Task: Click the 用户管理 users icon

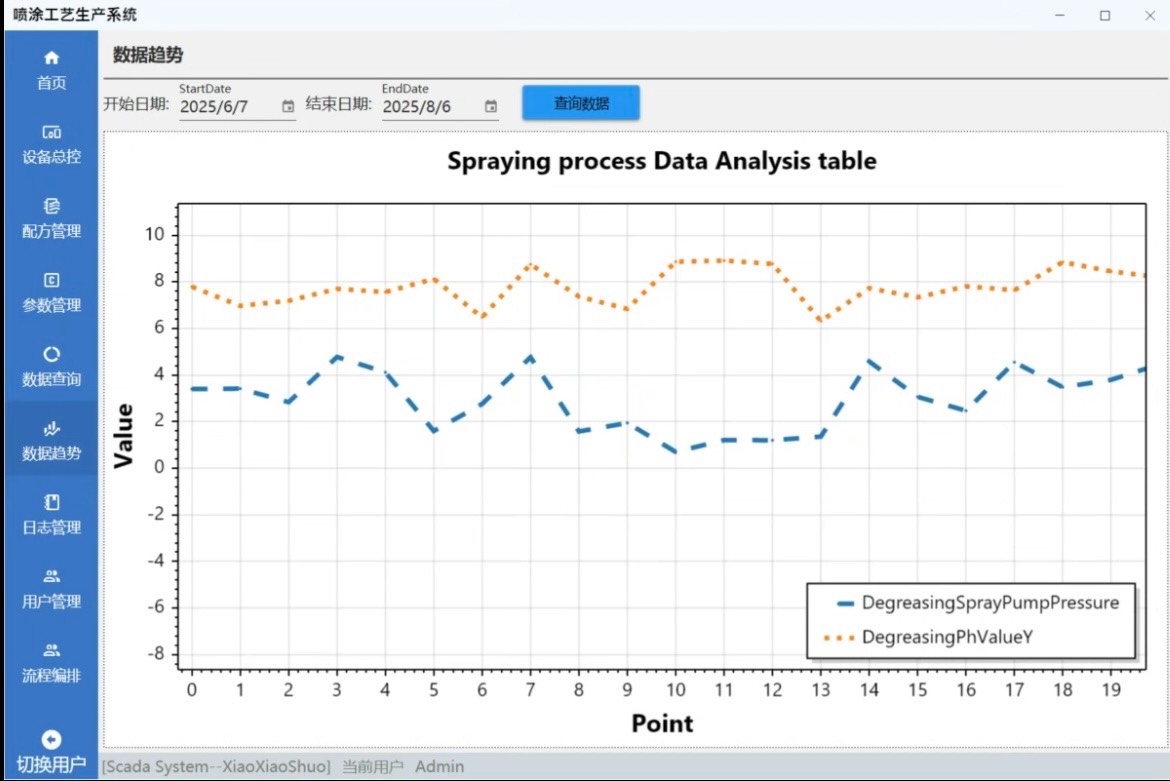Action: coord(52,576)
